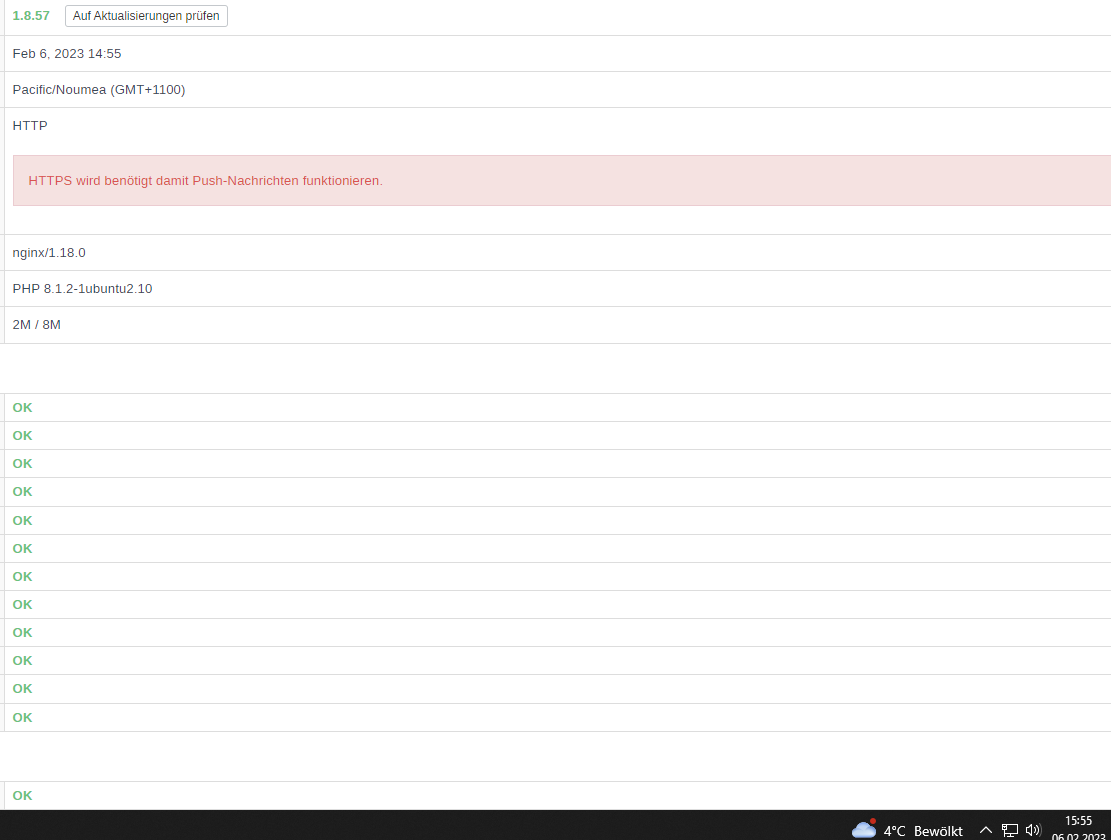The height and width of the screenshot is (840, 1111).
Task: Select the version number 1.8.57
Action: 31,16
